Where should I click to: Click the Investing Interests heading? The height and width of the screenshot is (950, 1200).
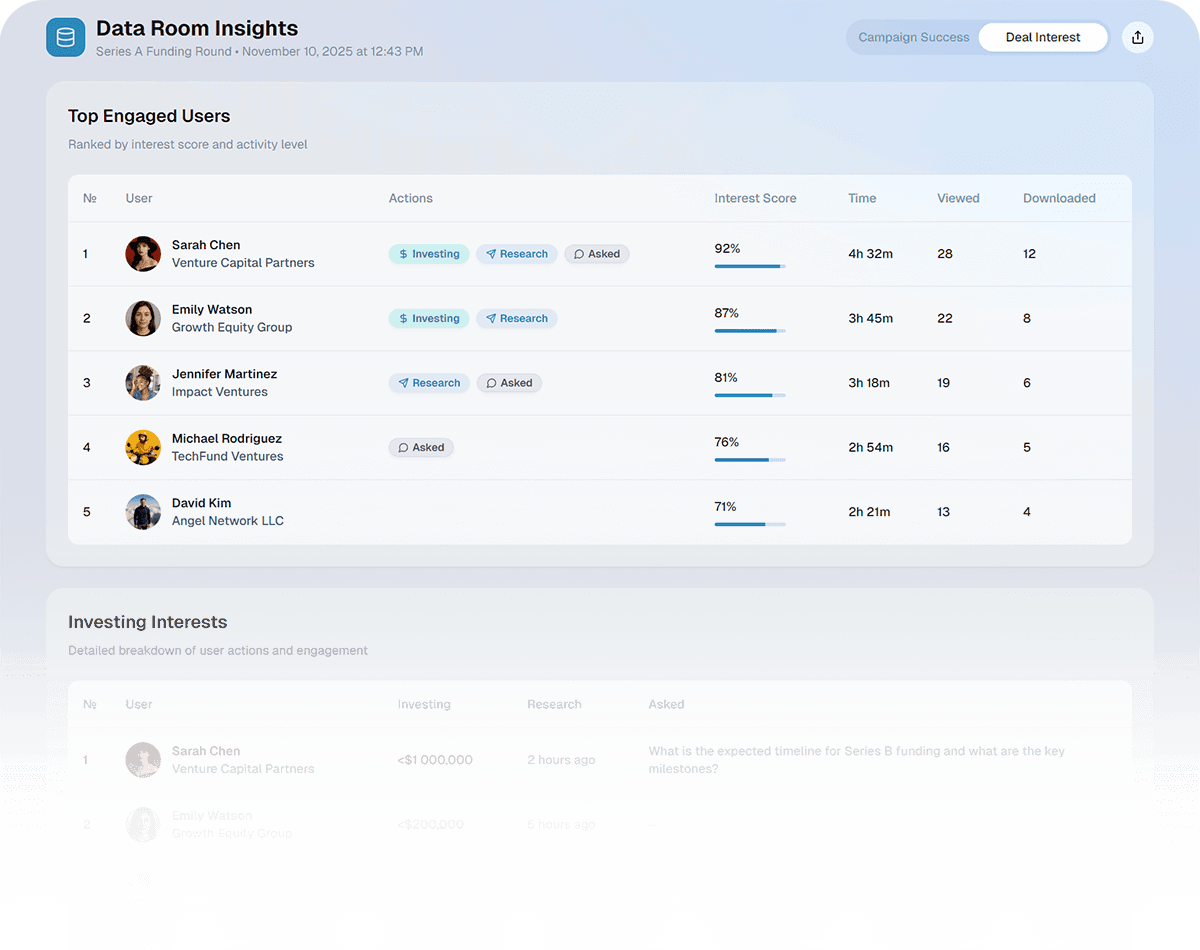[x=148, y=622]
